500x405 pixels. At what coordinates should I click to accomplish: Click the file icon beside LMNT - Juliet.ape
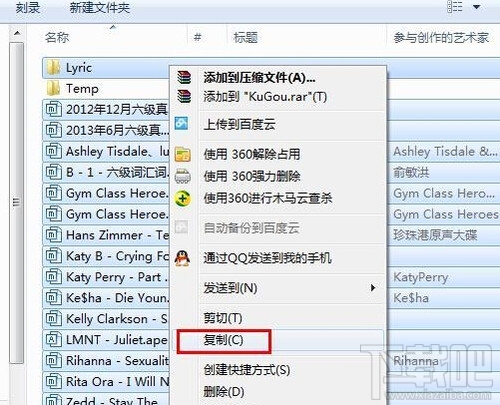pyautogui.click(x=54, y=340)
